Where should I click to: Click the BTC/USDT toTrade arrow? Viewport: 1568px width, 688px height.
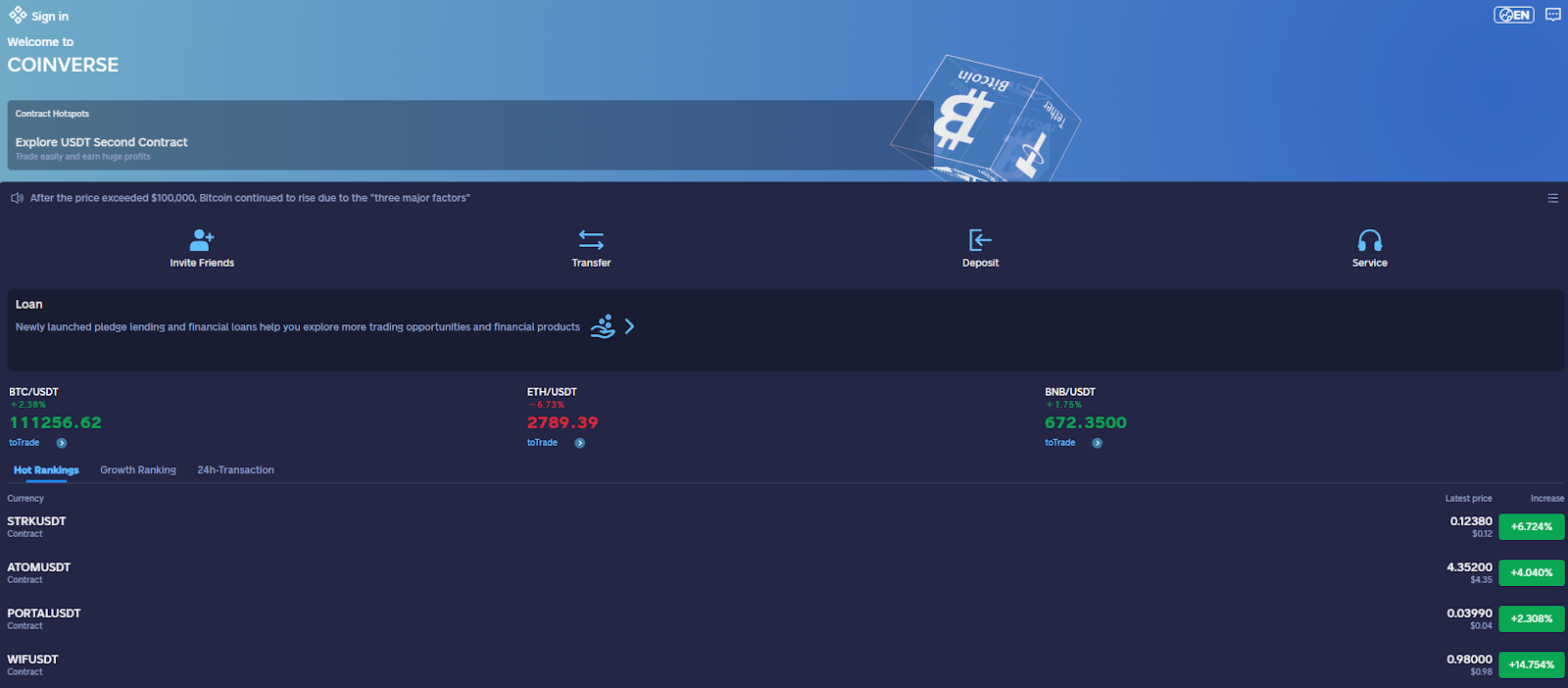pyautogui.click(x=62, y=443)
